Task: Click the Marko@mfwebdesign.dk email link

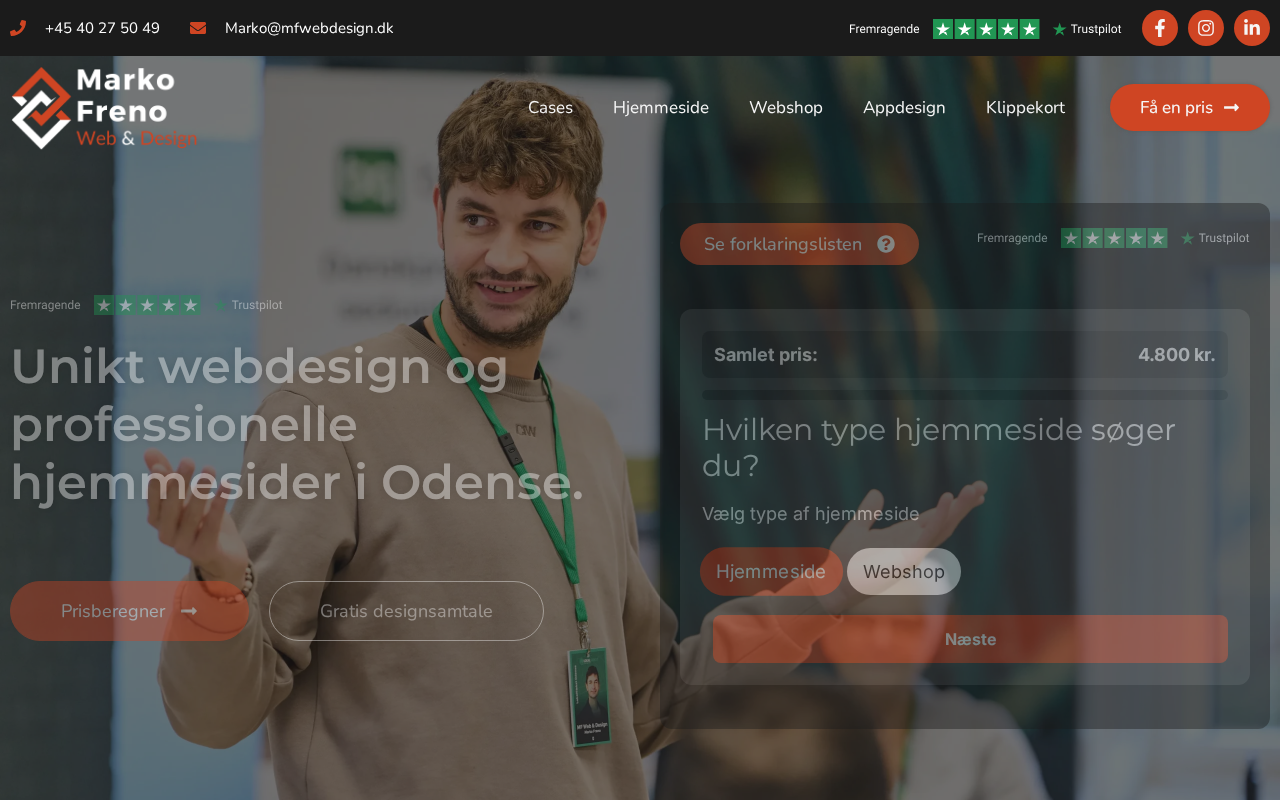Action: 309,28
